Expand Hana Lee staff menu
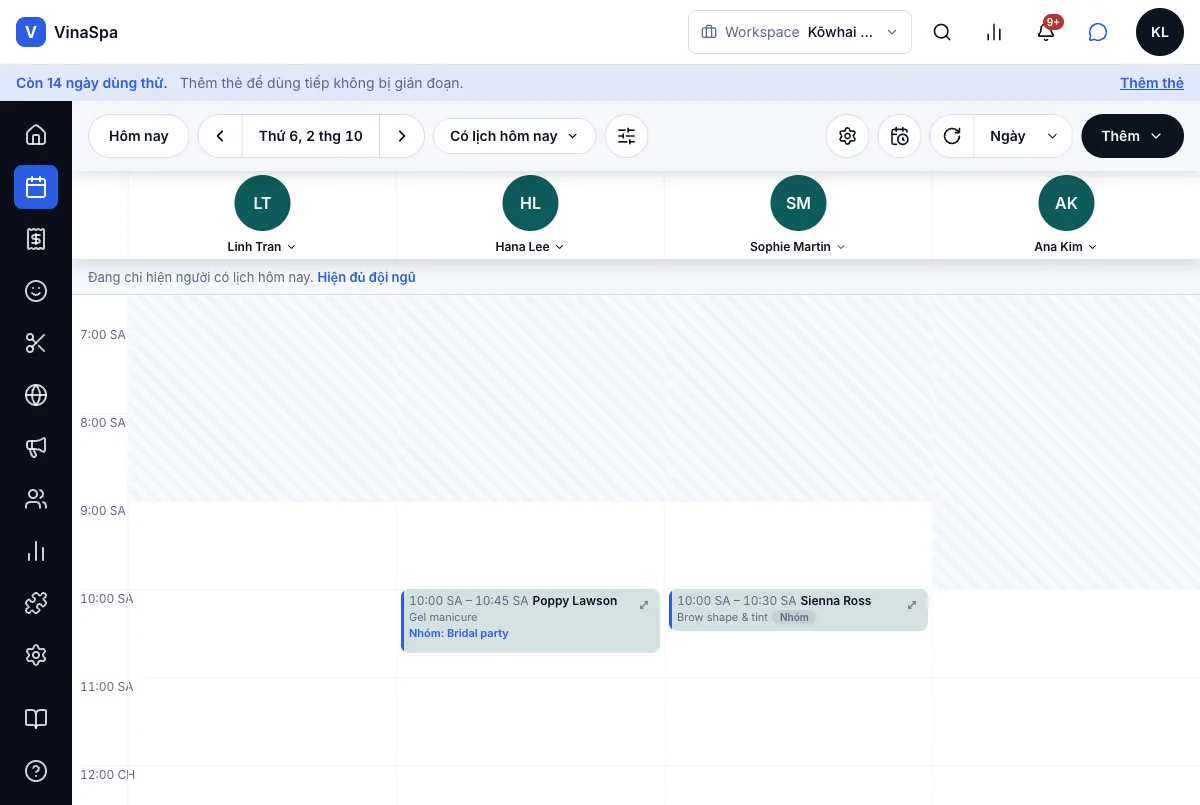The width and height of the screenshot is (1200, 805). 530,247
